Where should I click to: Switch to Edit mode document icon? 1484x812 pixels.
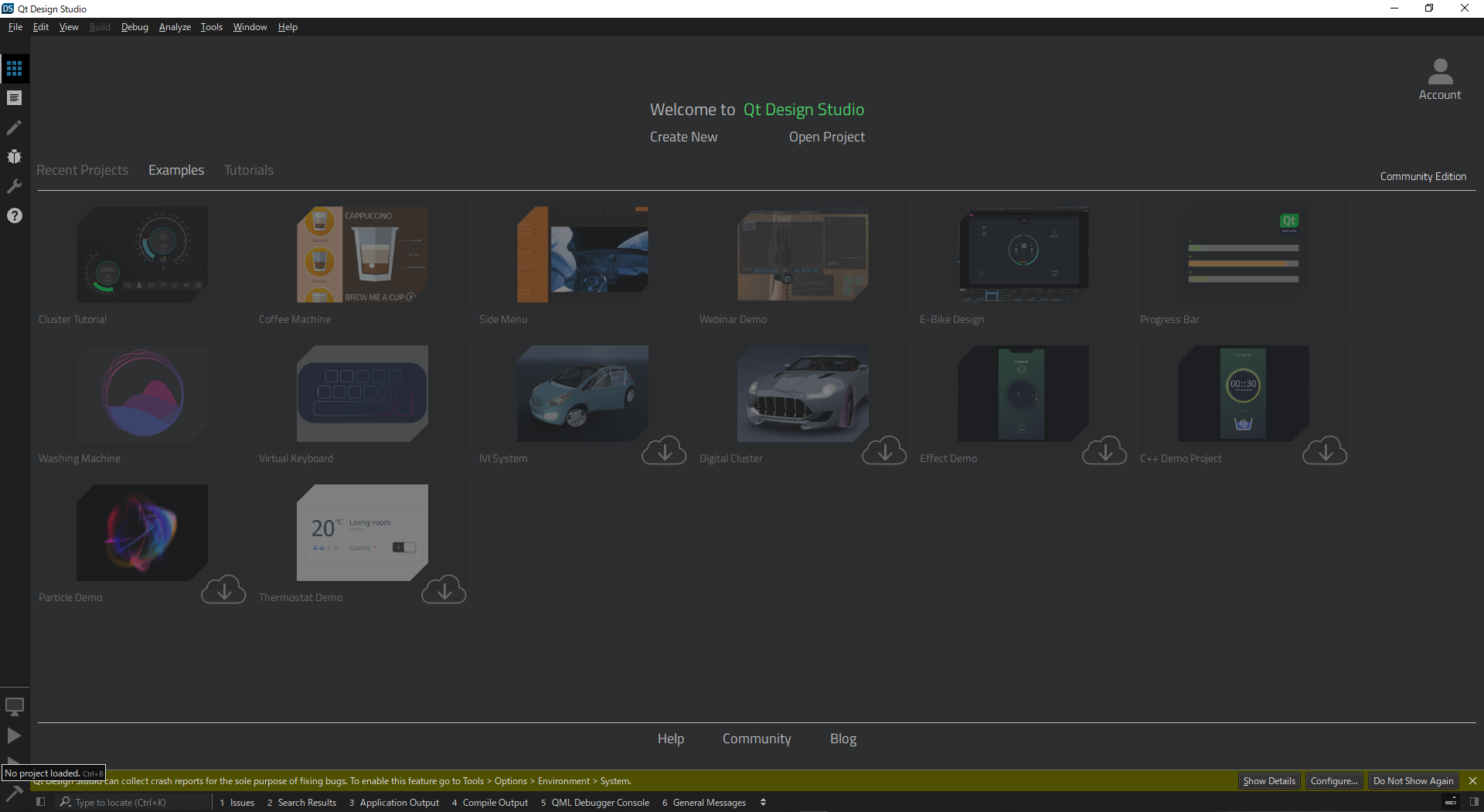pyautogui.click(x=14, y=98)
